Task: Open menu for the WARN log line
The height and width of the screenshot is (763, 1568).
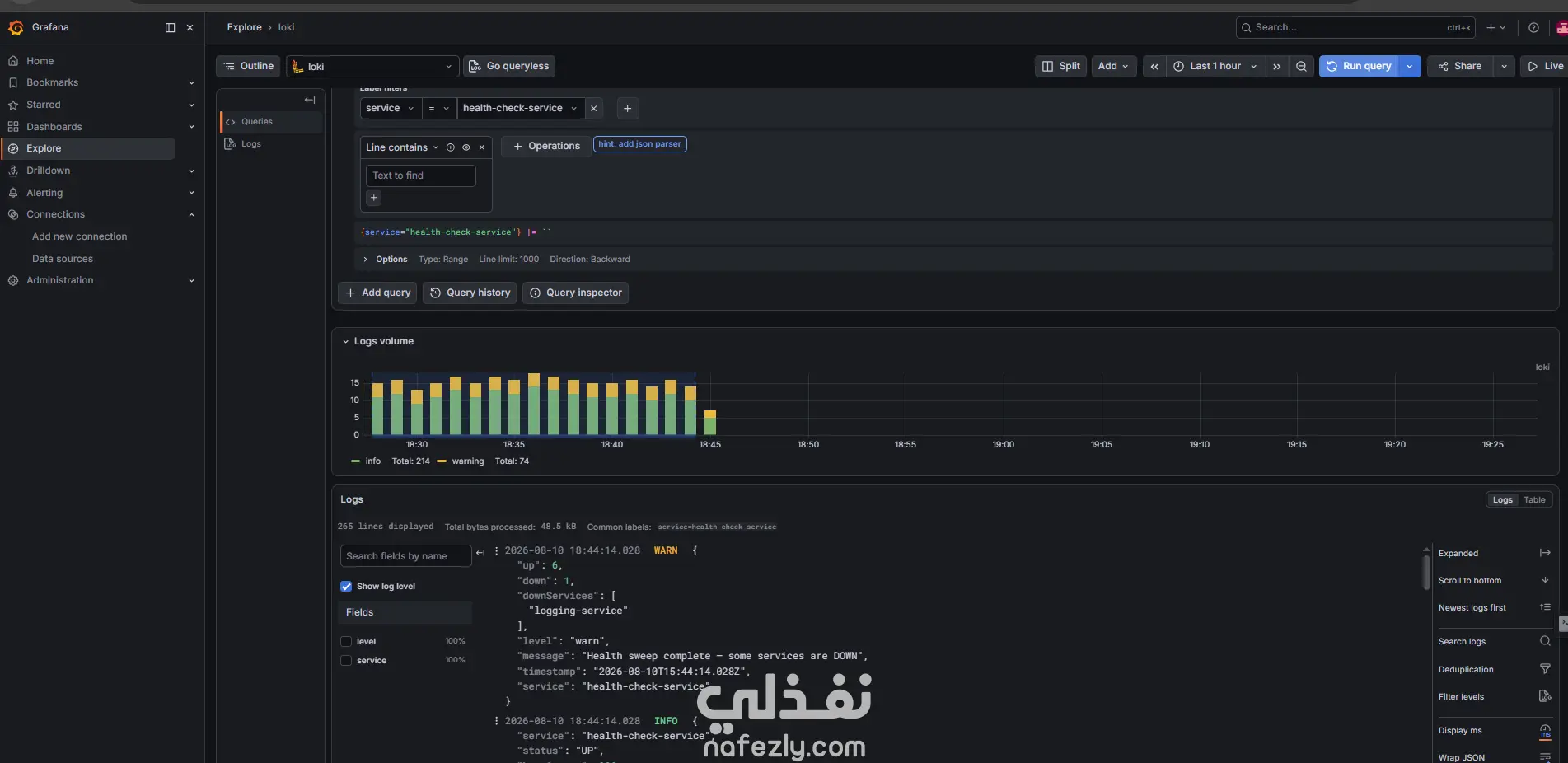Action: coord(496,550)
